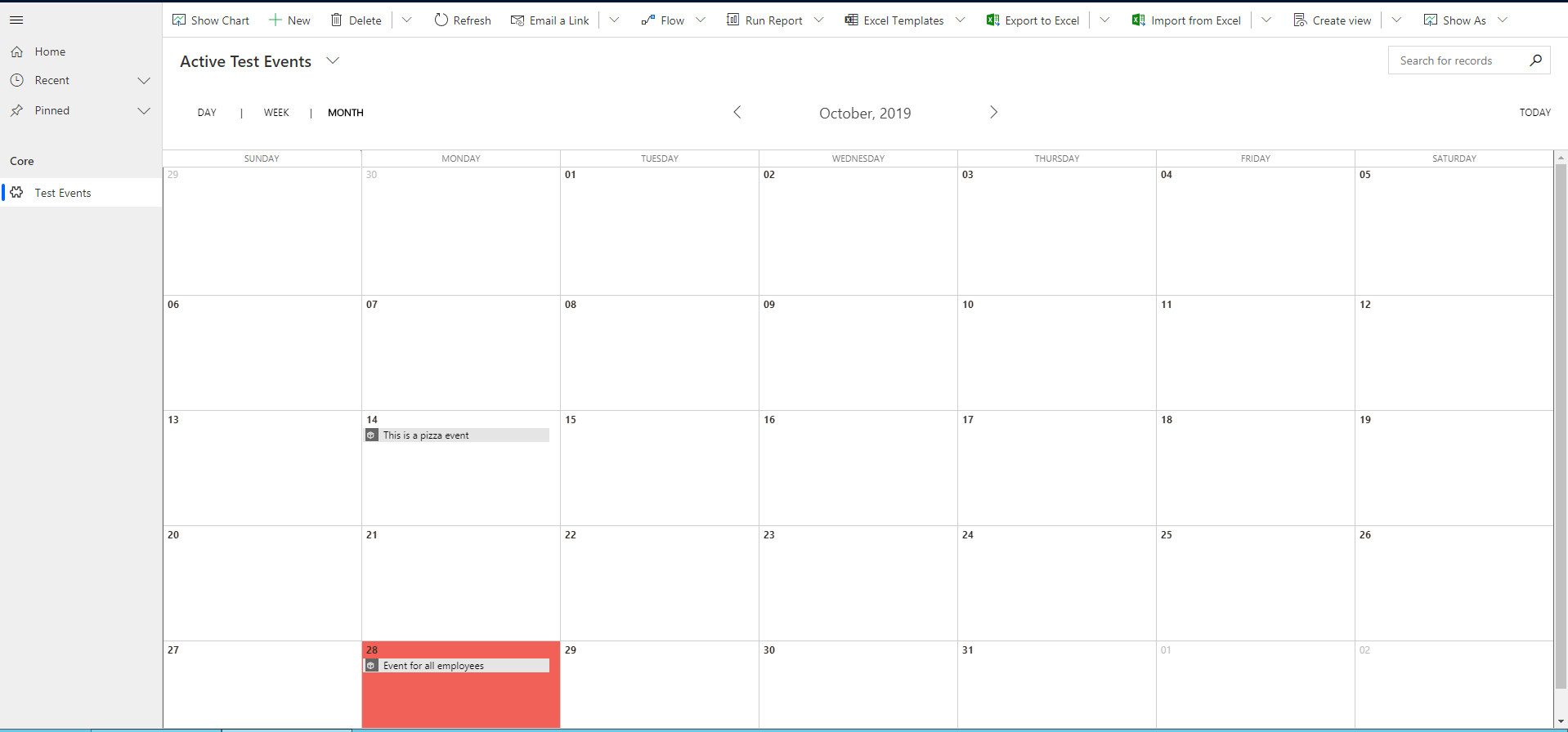Open the Active Test Events view dropdown
1568x732 pixels.
coord(333,60)
